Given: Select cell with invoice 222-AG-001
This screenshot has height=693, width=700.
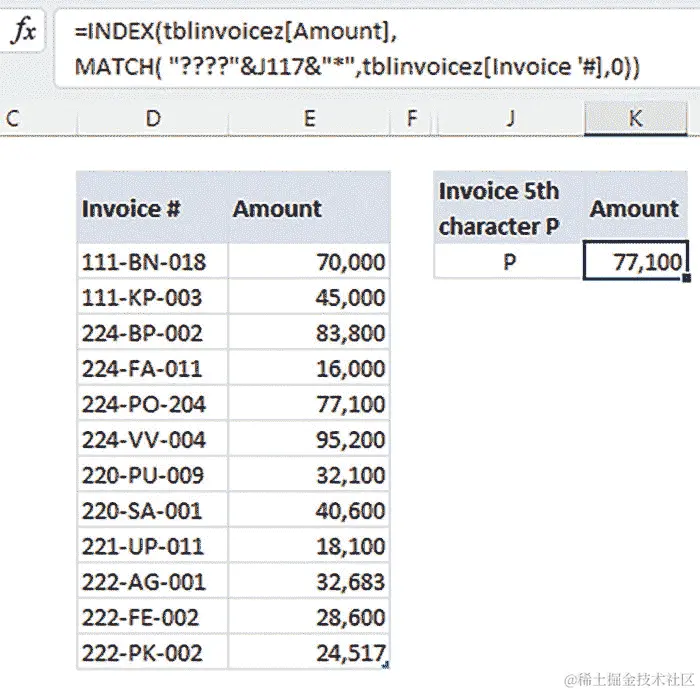Looking at the screenshot, I should click(152, 581).
